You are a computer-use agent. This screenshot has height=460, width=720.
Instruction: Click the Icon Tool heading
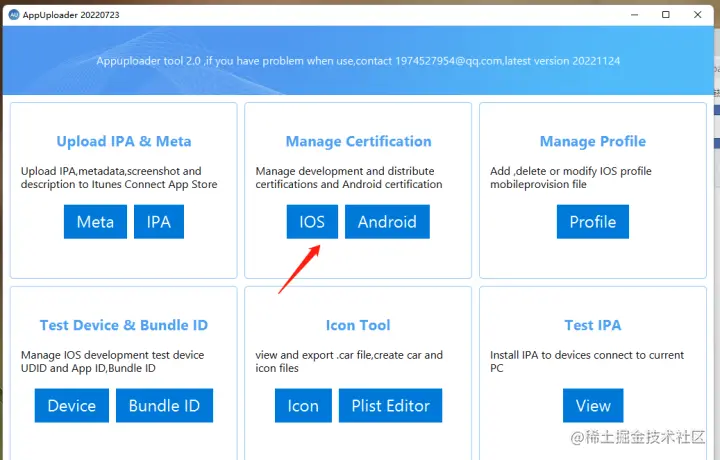(x=358, y=325)
